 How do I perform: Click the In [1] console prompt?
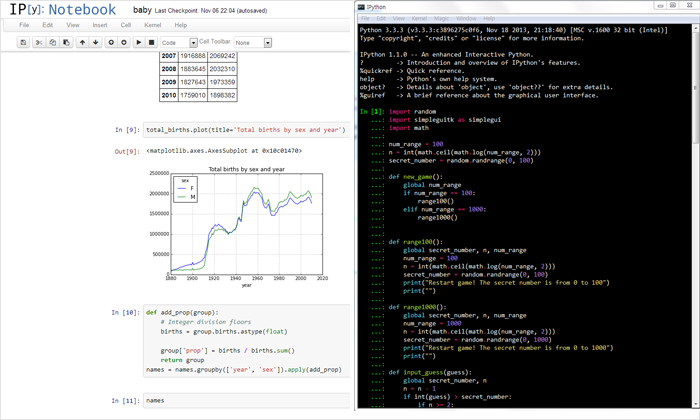click(x=372, y=112)
